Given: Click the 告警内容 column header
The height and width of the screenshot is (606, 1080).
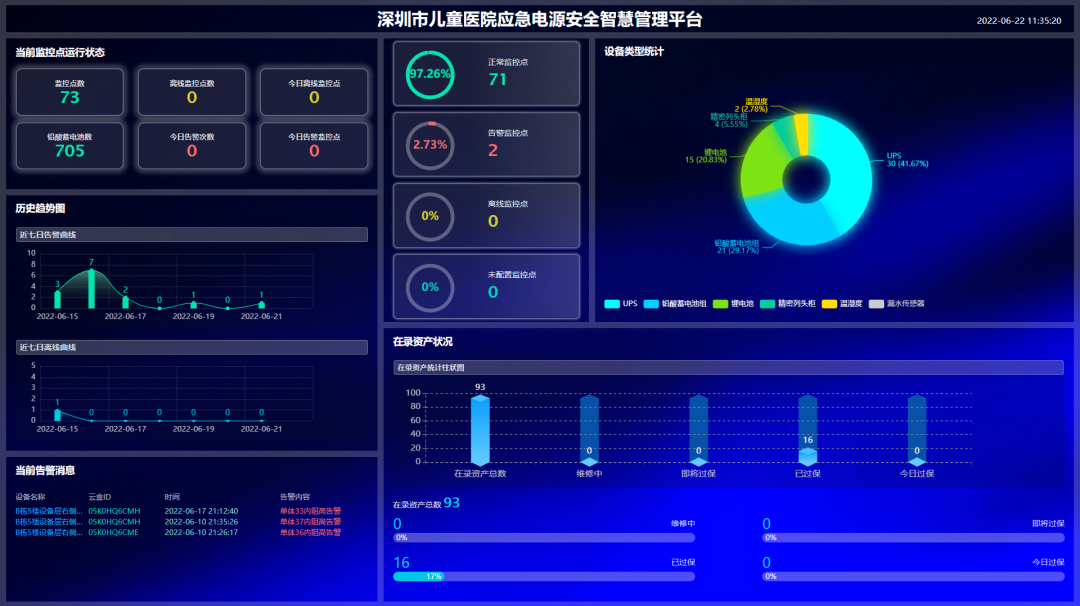Looking at the screenshot, I should [295, 497].
